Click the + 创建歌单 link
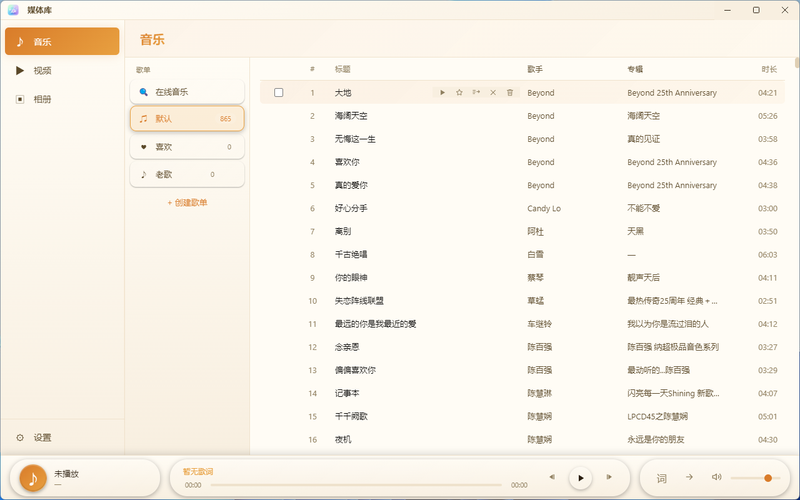800x500 pixels. tap(187, 203)
